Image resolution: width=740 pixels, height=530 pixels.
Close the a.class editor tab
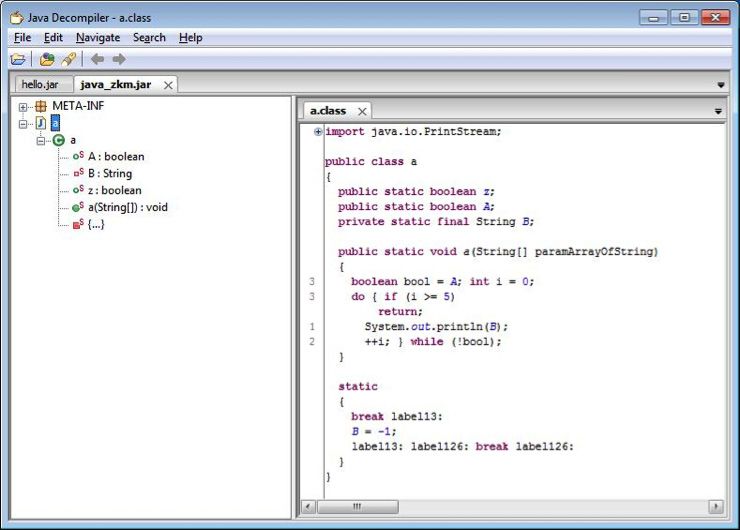(362, 111)
